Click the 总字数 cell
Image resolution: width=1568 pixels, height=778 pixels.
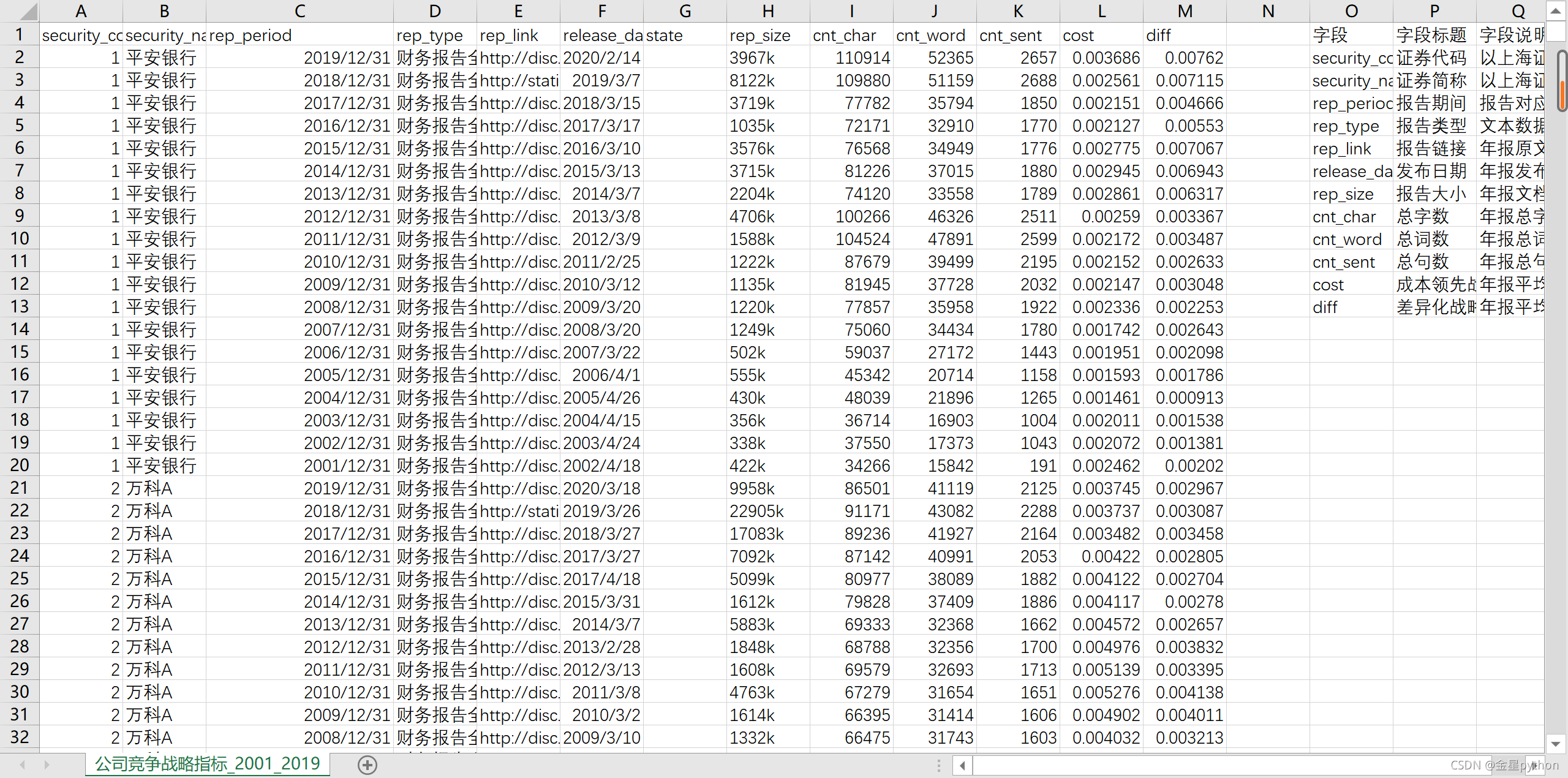click(1434, 216)
